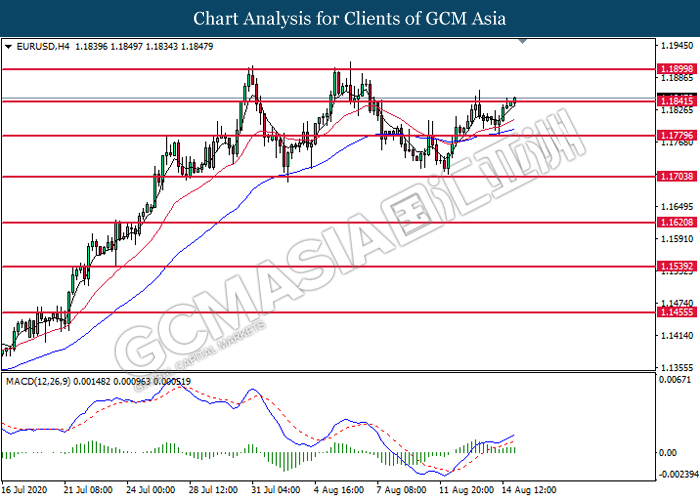Click the 0.00671 MACD scale value
Image resolution: width=700 pixels, height=500 pixels.
pos(675,379)
